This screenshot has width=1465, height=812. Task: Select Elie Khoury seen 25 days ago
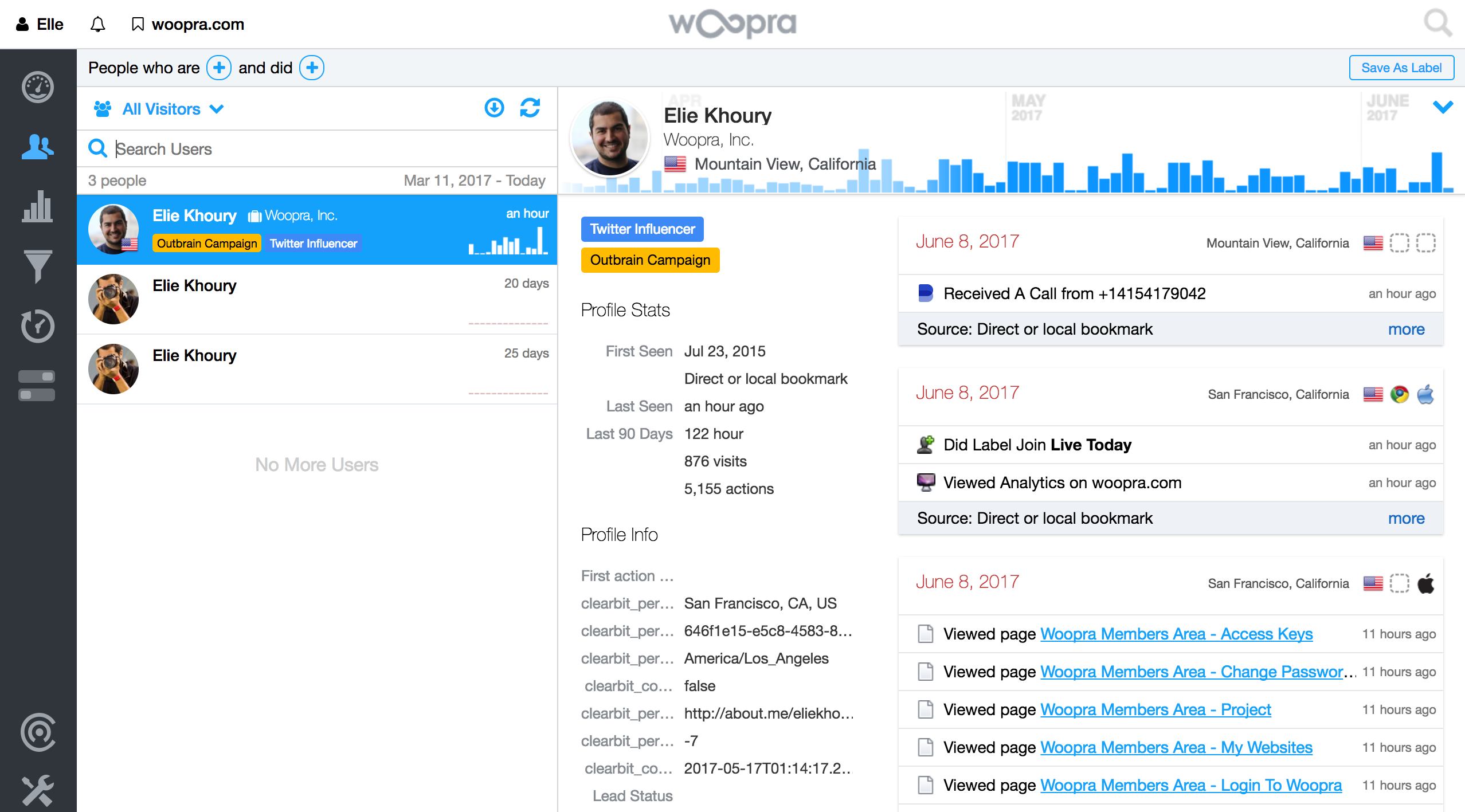pos(317,369)
